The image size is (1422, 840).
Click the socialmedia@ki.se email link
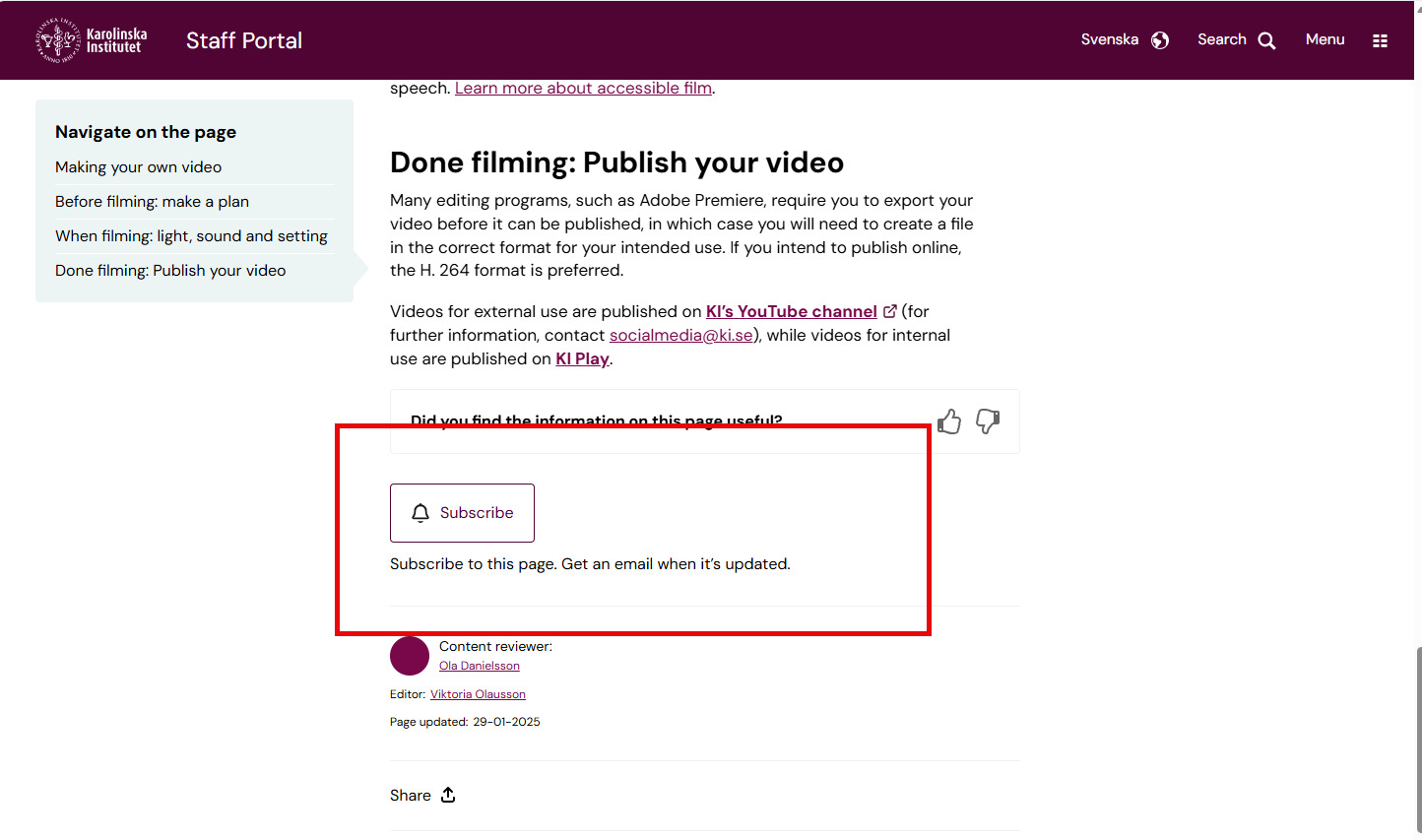click(x=680, y=335)
